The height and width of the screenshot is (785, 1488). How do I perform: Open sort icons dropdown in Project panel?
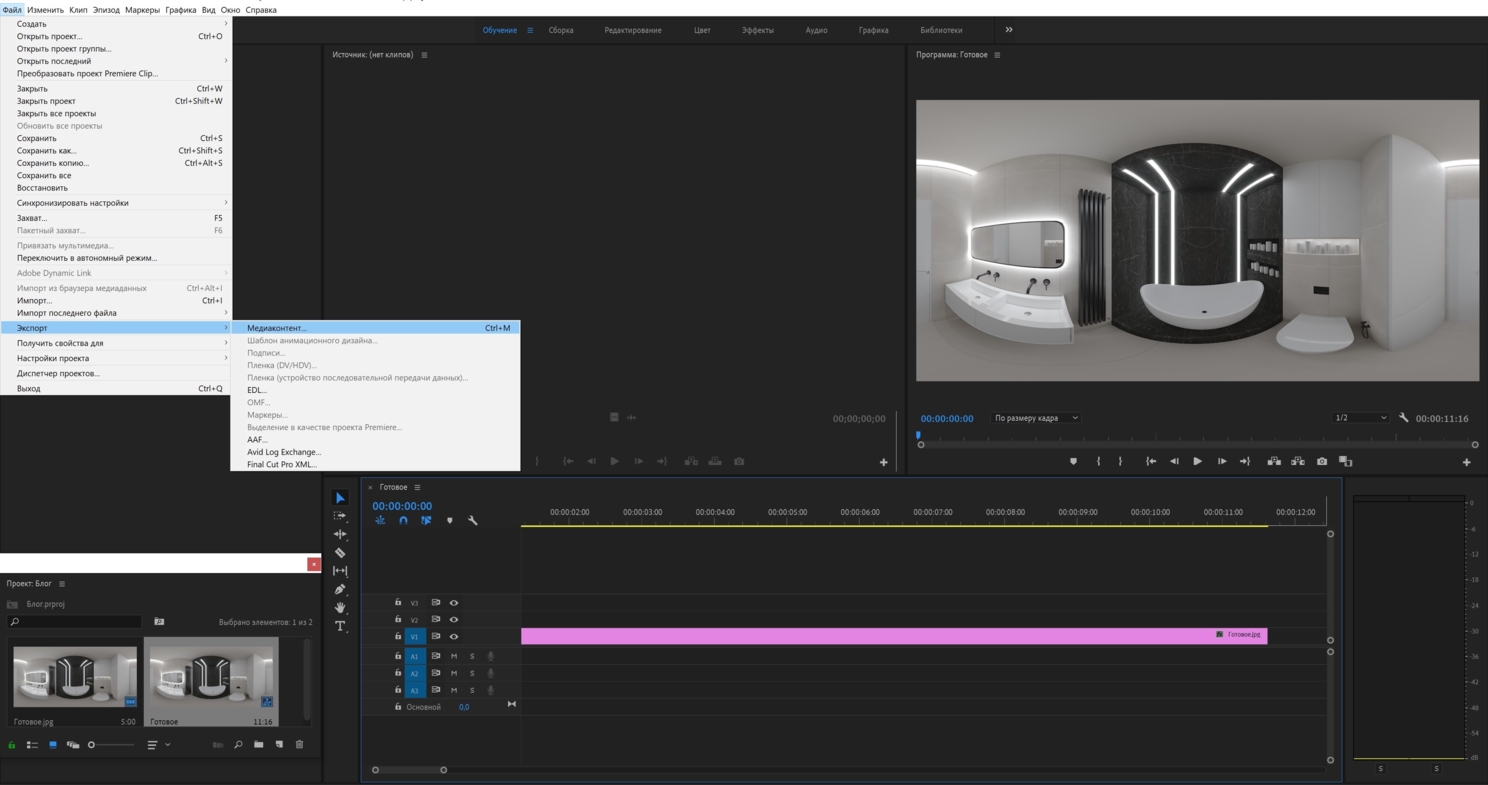pyautogui.click(x=158, y=744)
